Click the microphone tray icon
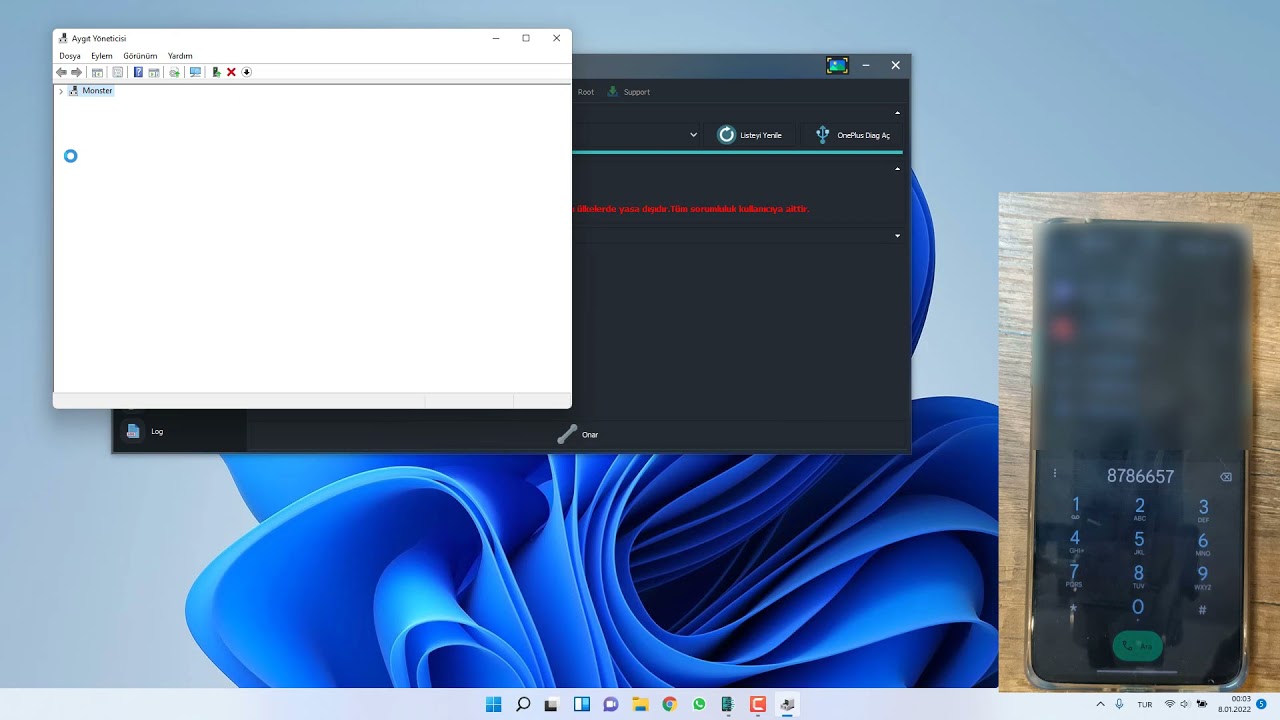 [x=1119, y=704]
